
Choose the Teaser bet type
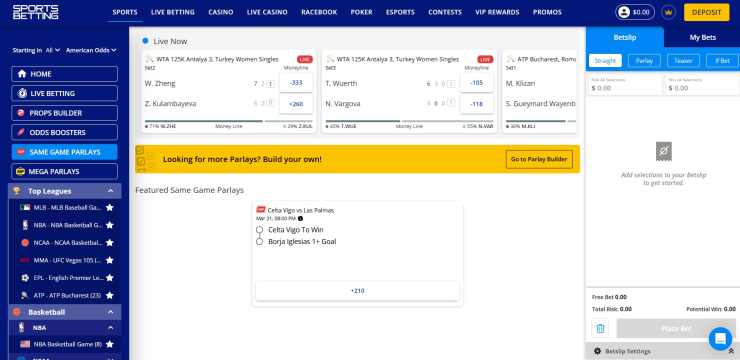(x=683, y=61)
